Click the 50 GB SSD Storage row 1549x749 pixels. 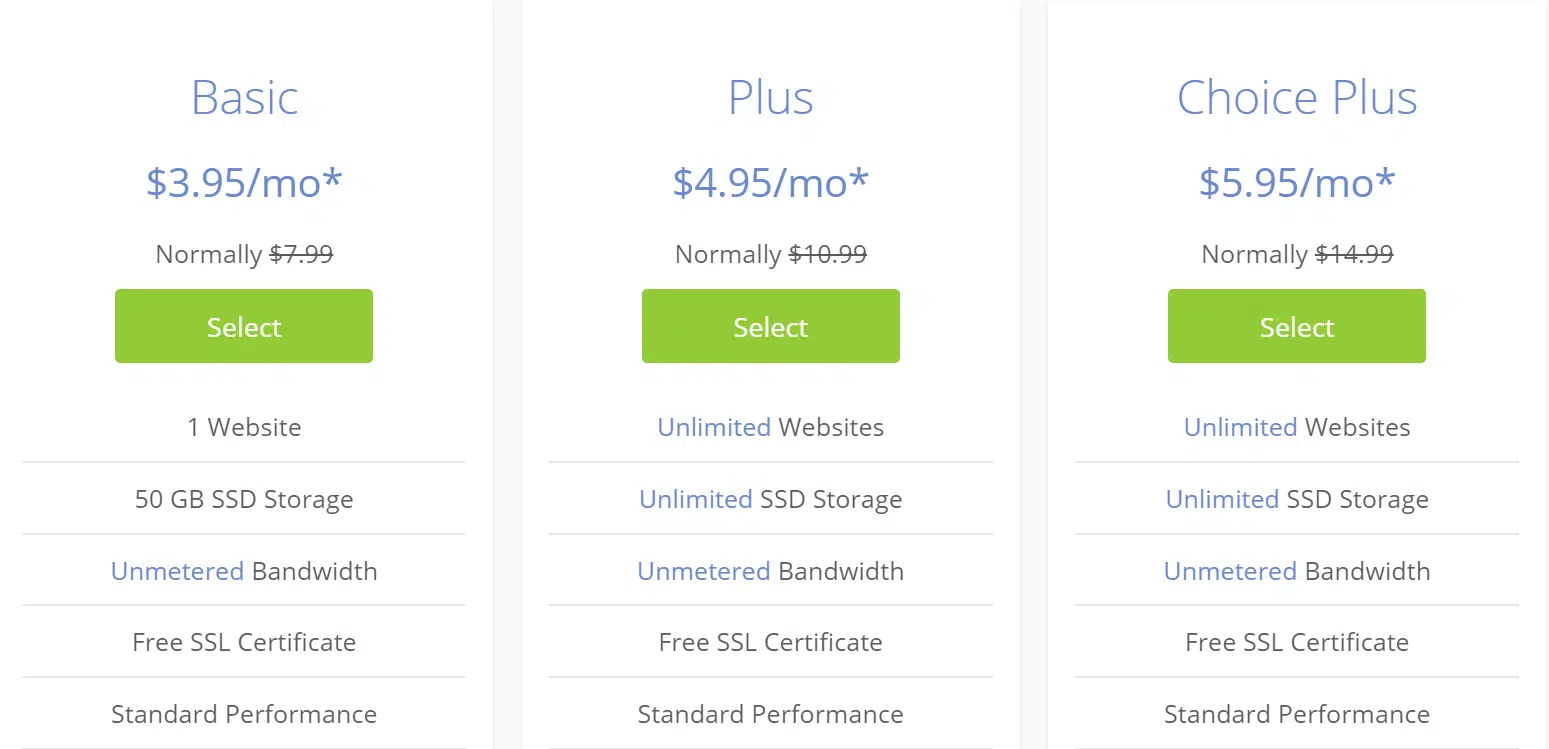tap(244, 499)
